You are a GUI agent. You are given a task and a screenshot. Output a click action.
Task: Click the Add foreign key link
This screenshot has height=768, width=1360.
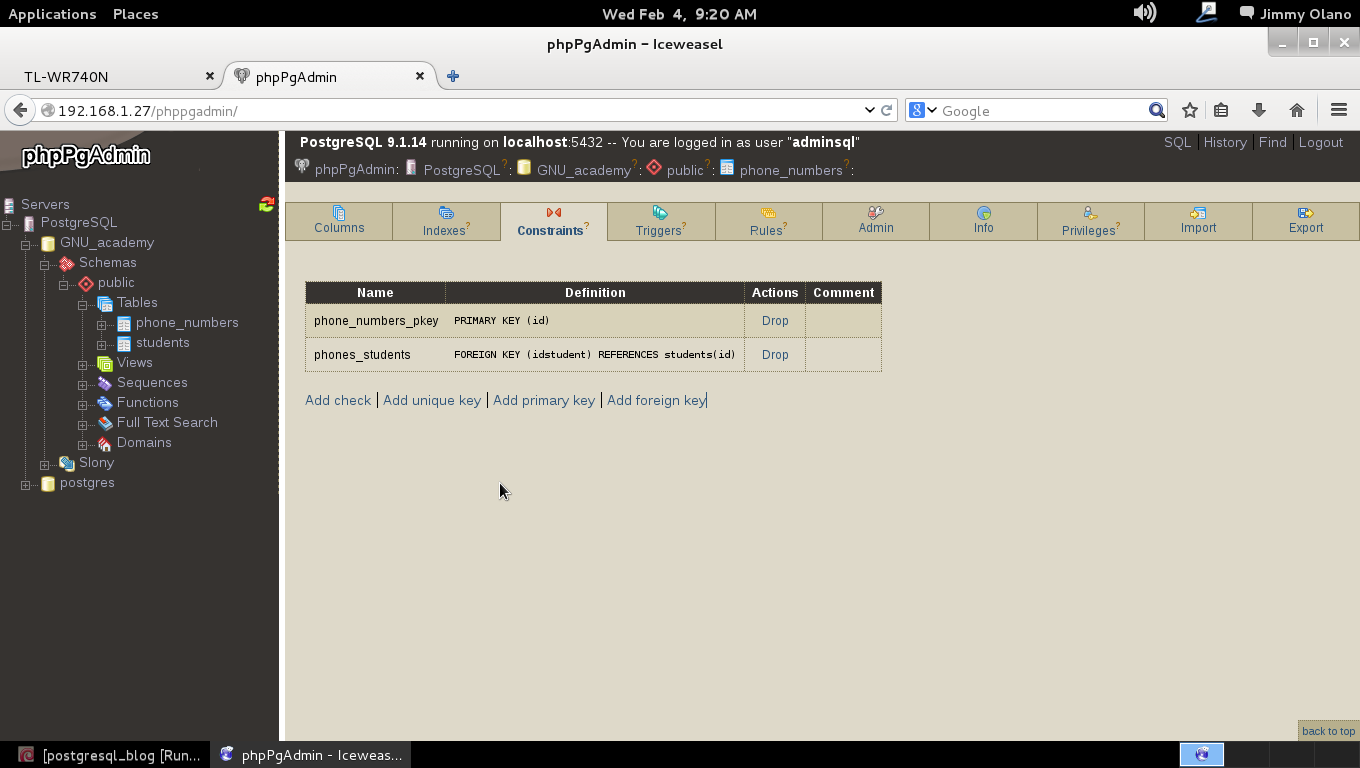coord(656,400)
